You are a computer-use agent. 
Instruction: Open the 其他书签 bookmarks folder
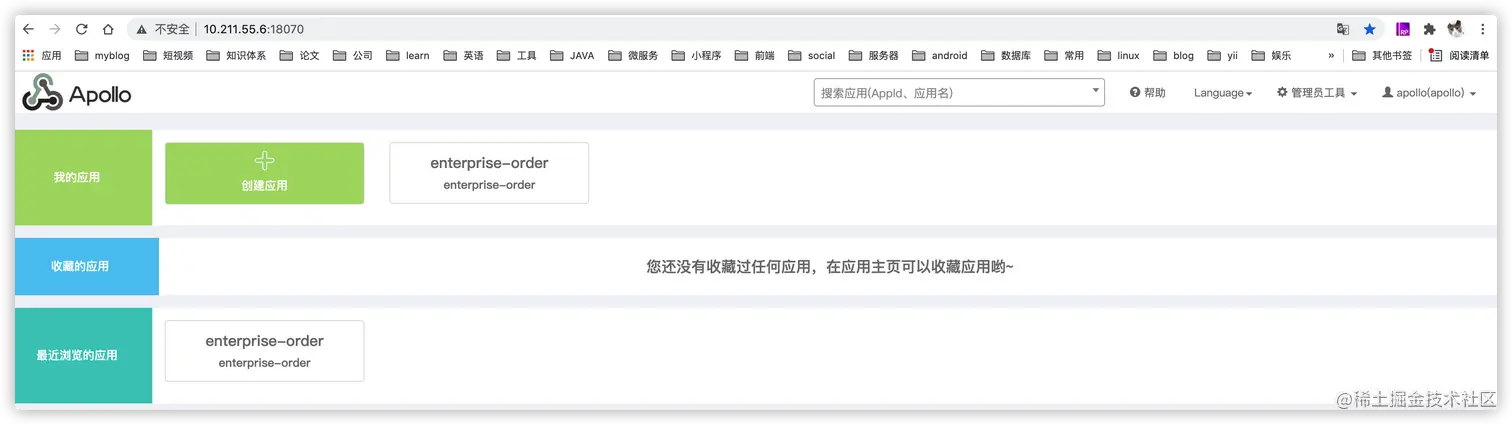coord(1383,56)
